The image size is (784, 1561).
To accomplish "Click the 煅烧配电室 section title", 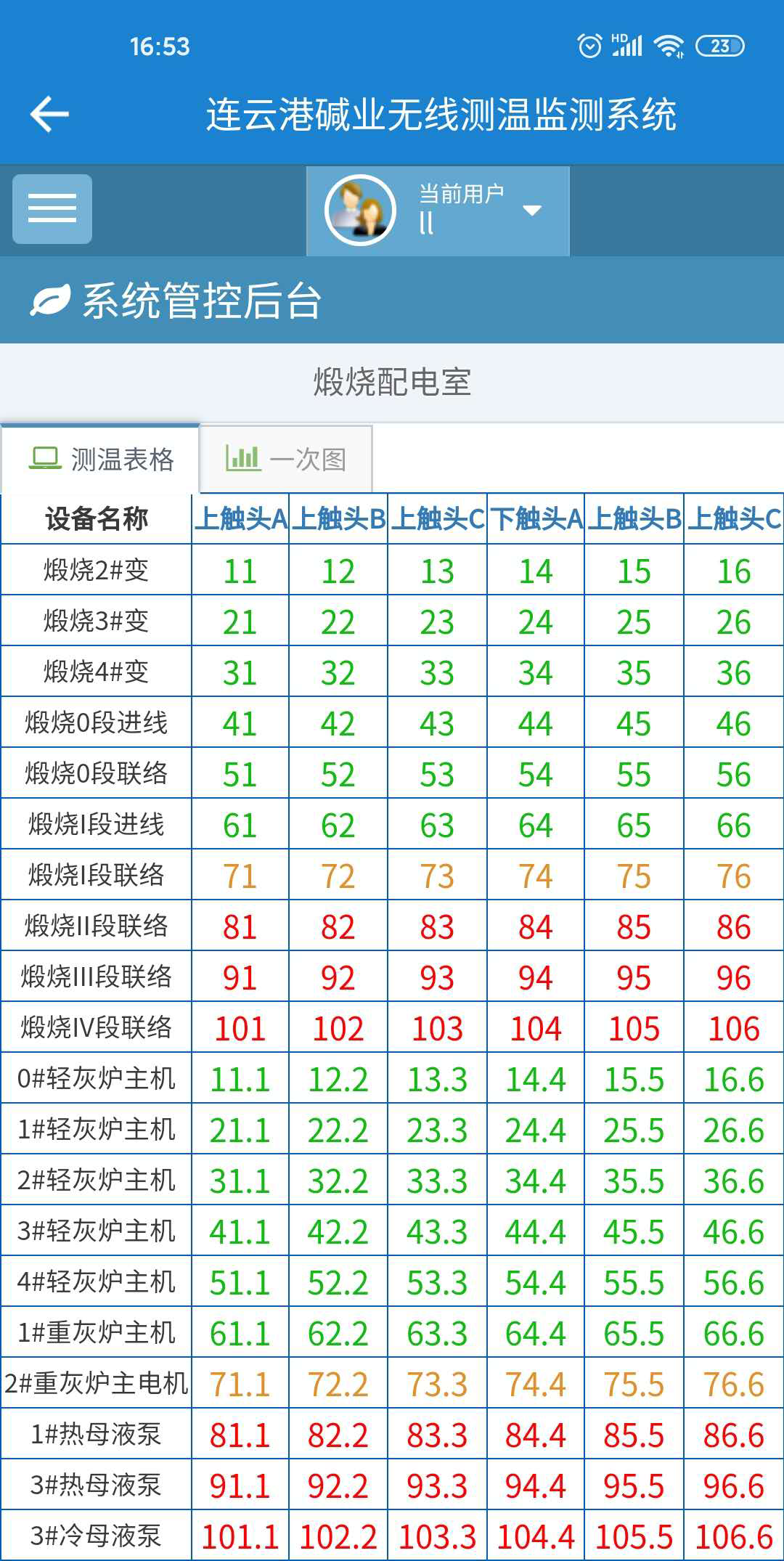I will 392,382.
